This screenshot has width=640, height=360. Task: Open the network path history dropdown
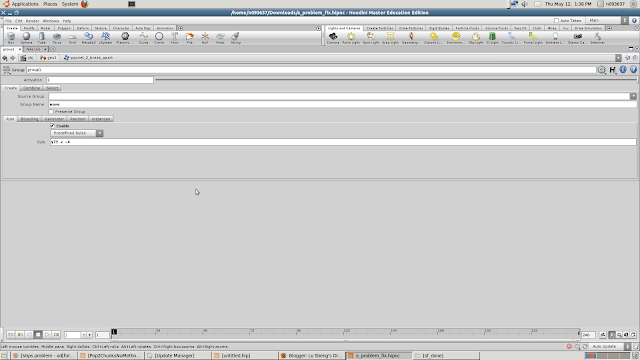click(618, 58)
